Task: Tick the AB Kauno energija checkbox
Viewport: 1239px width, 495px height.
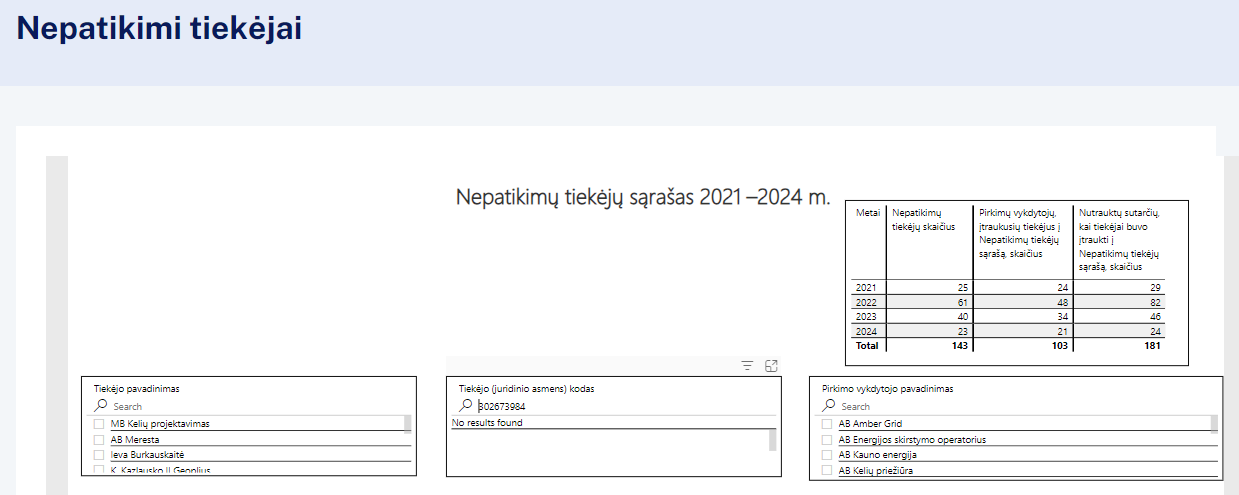Action: [827, 454]
